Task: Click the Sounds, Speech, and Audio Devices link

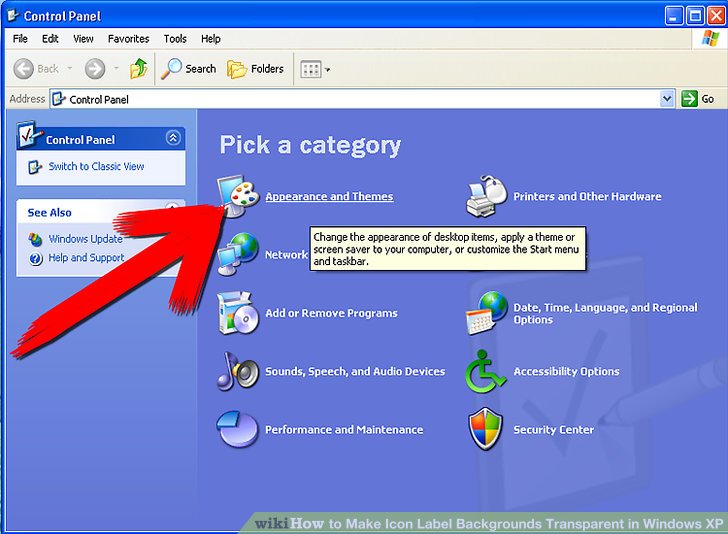Action: [x=355, y=371]
